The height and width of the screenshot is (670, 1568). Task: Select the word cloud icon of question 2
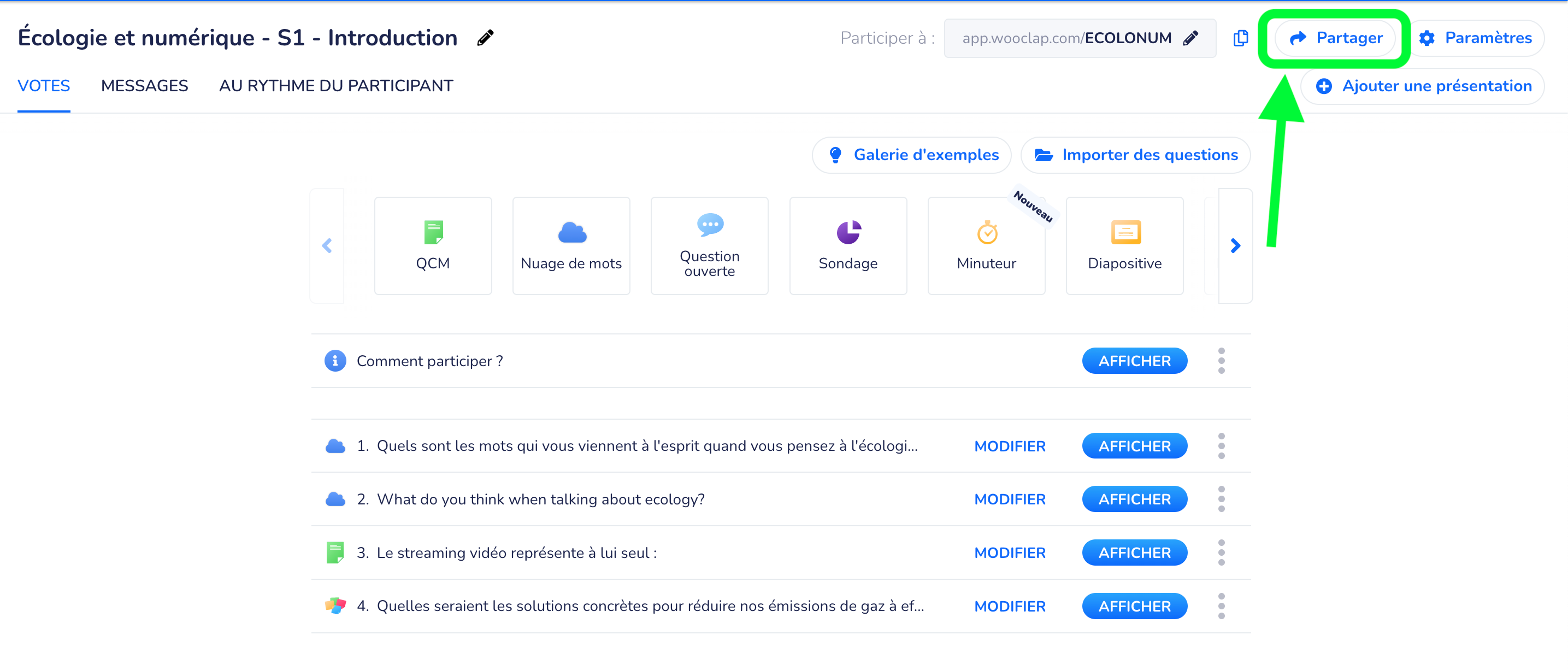(335, 499)
